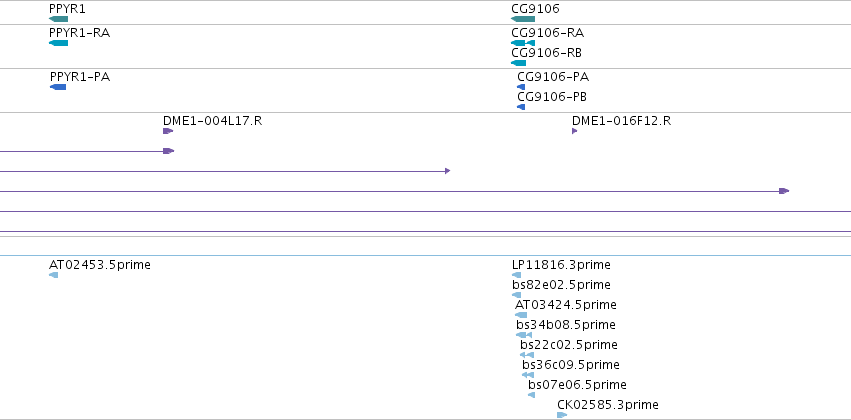Click the bs22c02.5prime label

pyautogui.click(x=569, y=345)
